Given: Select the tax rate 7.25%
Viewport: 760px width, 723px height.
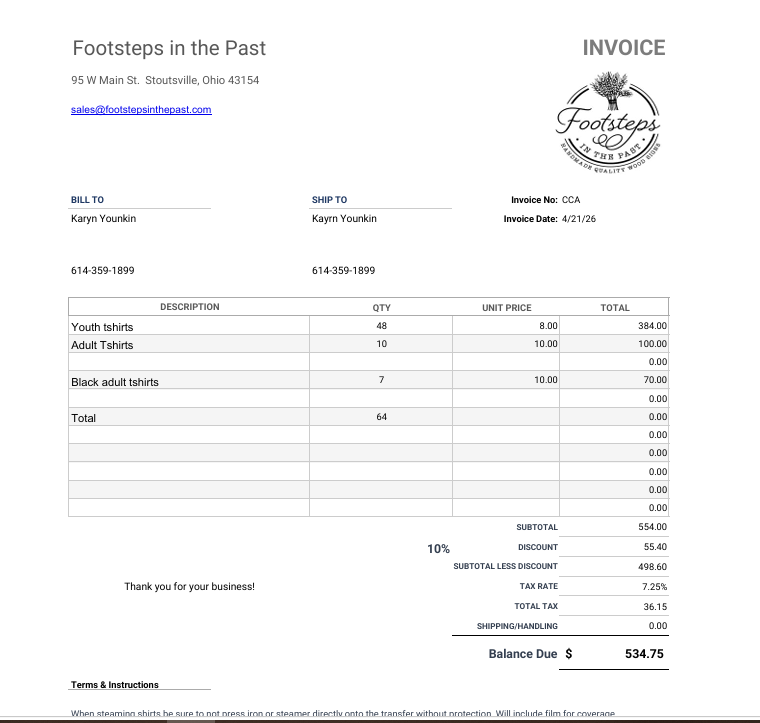Looking at the screenshot, I should point(654,586).
